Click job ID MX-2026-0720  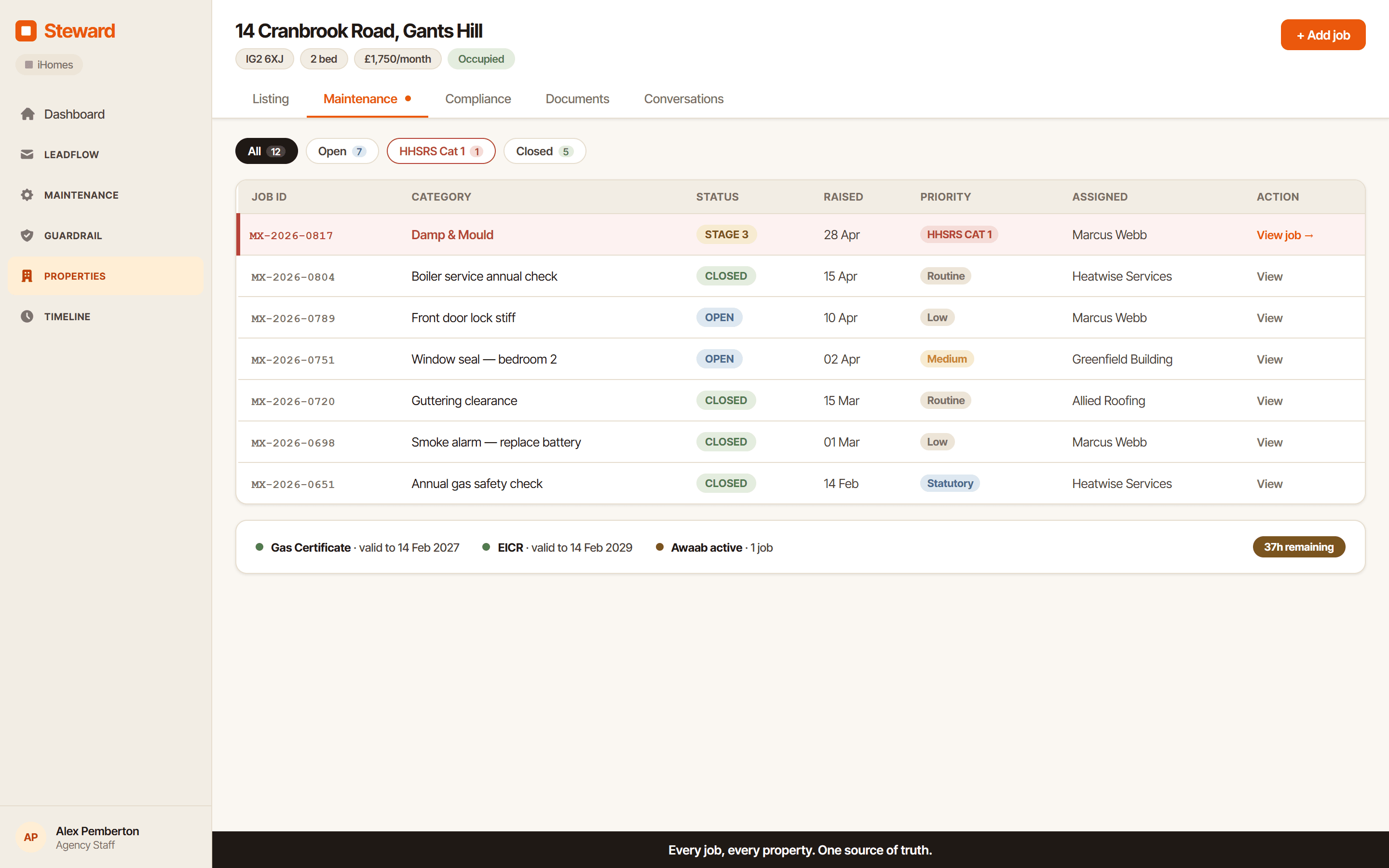click(x=293, y=401)
